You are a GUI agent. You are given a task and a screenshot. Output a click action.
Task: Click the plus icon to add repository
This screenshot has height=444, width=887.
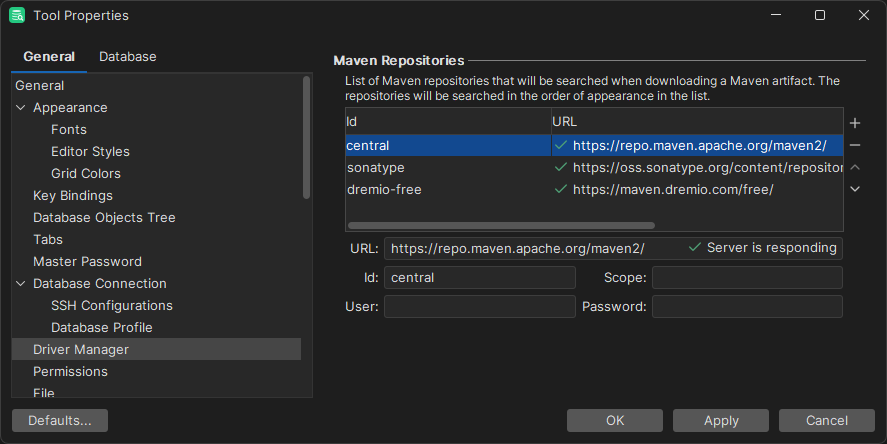click(855, 123)
